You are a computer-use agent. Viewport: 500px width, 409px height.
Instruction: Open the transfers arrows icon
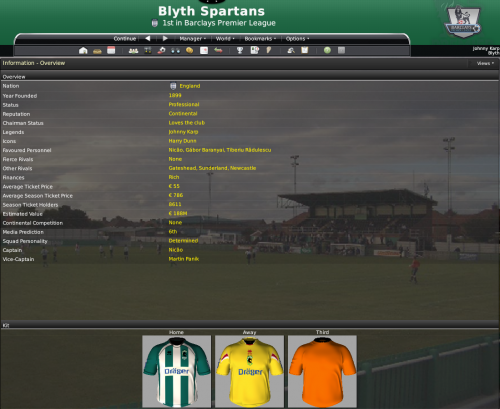[218, 50]
